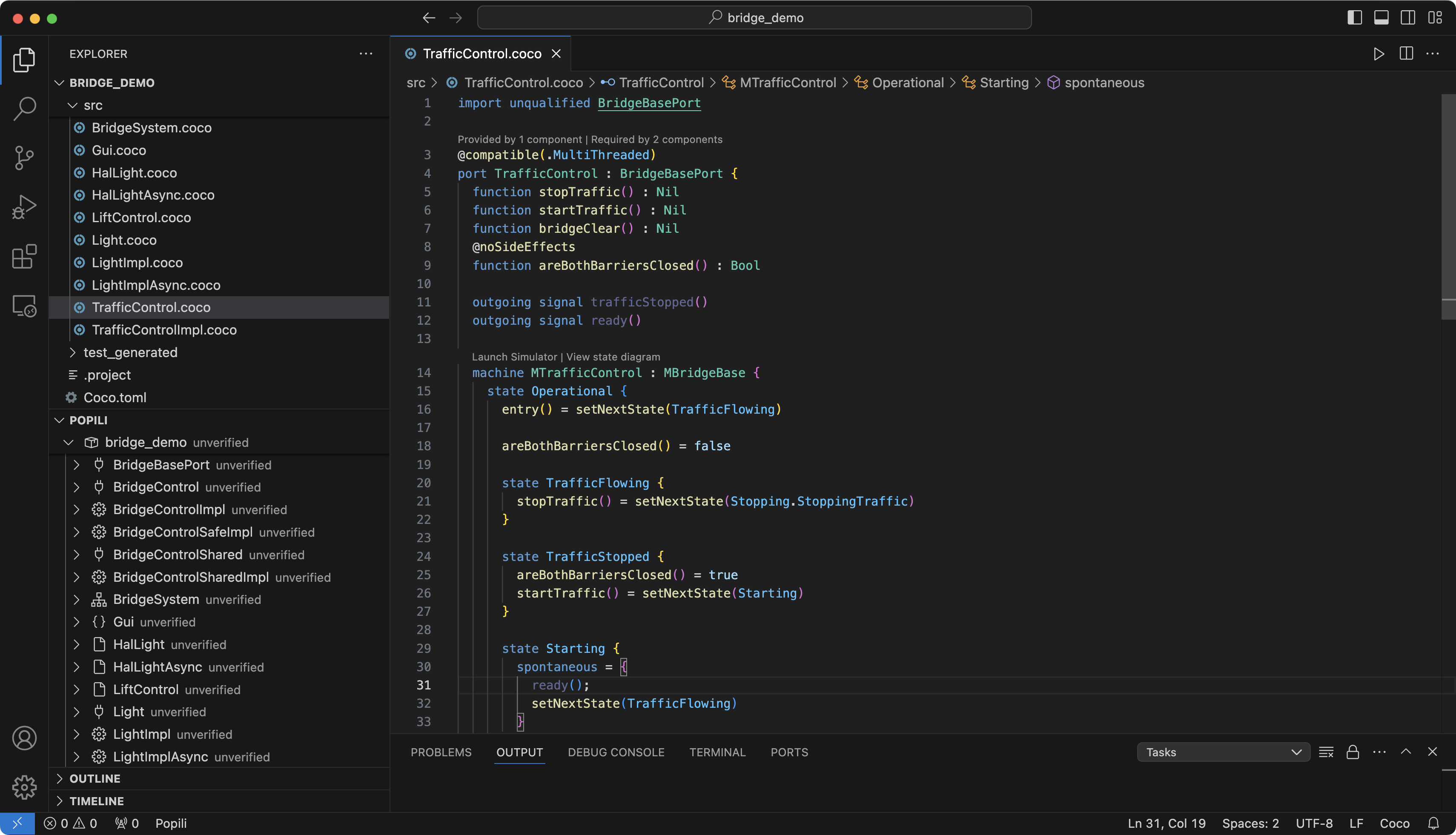Image resolution: width=1456 pixels, height=835 pixels.
Task: Click the Popili status bar item
Action: click(171, 824)
